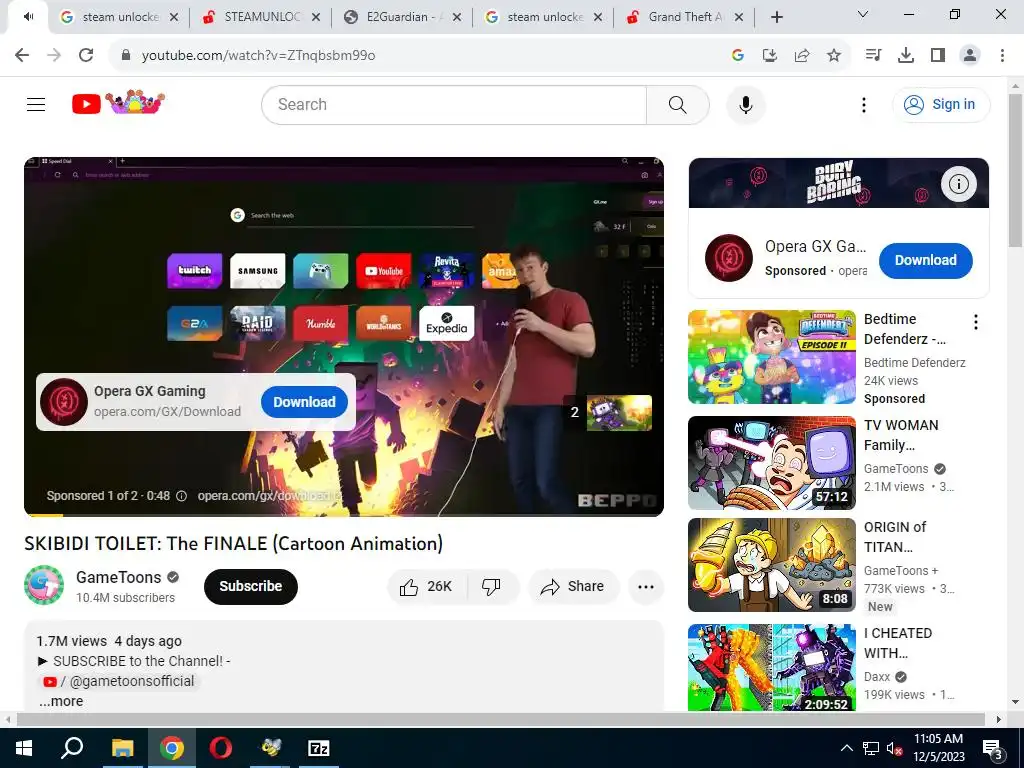Open the media controls icon in Chrome toolbar
This screenshot has width=1024, height=768.
coord(873,55)
